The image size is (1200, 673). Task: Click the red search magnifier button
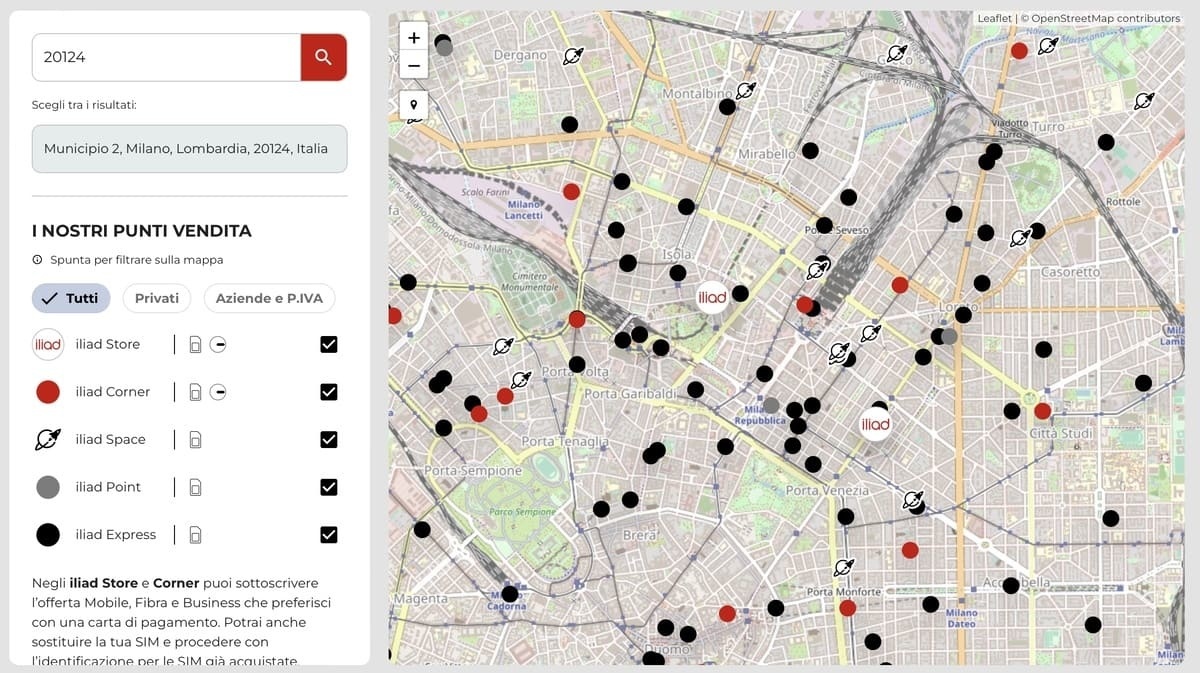point(323,57)
